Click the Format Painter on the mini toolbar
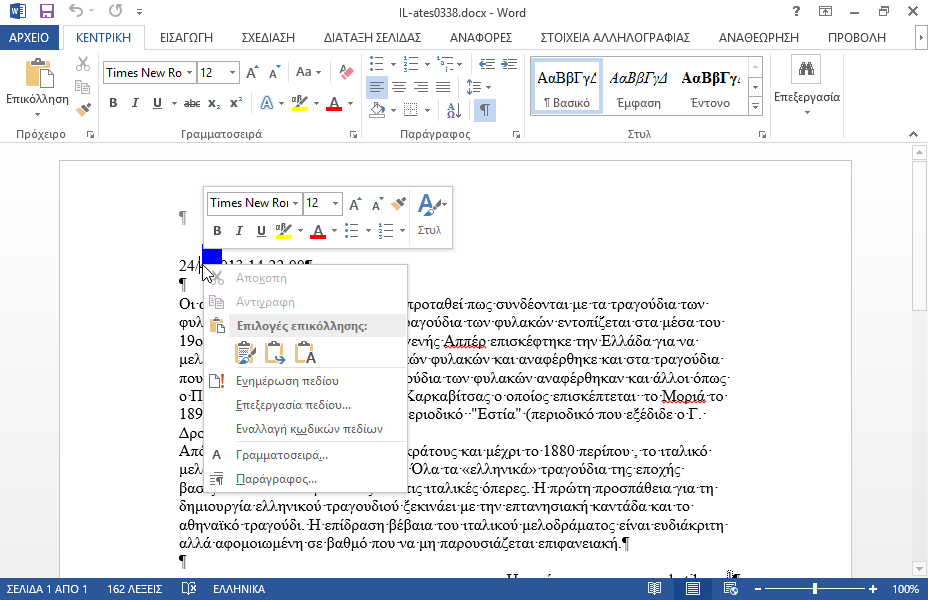The width and height of the screenshot is (928, 600). coord(398,204)
